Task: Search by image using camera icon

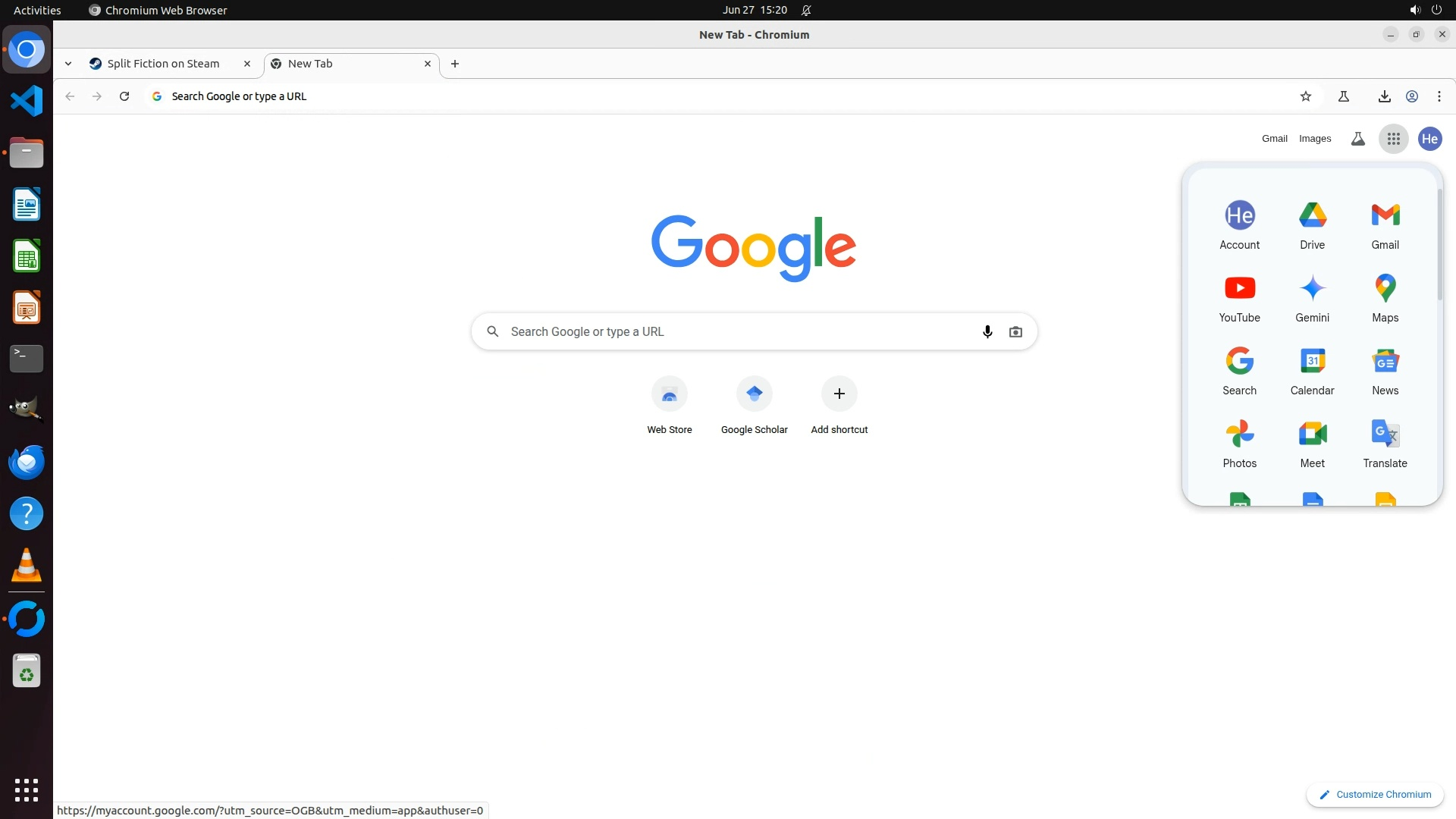Action: [1015, 331]
